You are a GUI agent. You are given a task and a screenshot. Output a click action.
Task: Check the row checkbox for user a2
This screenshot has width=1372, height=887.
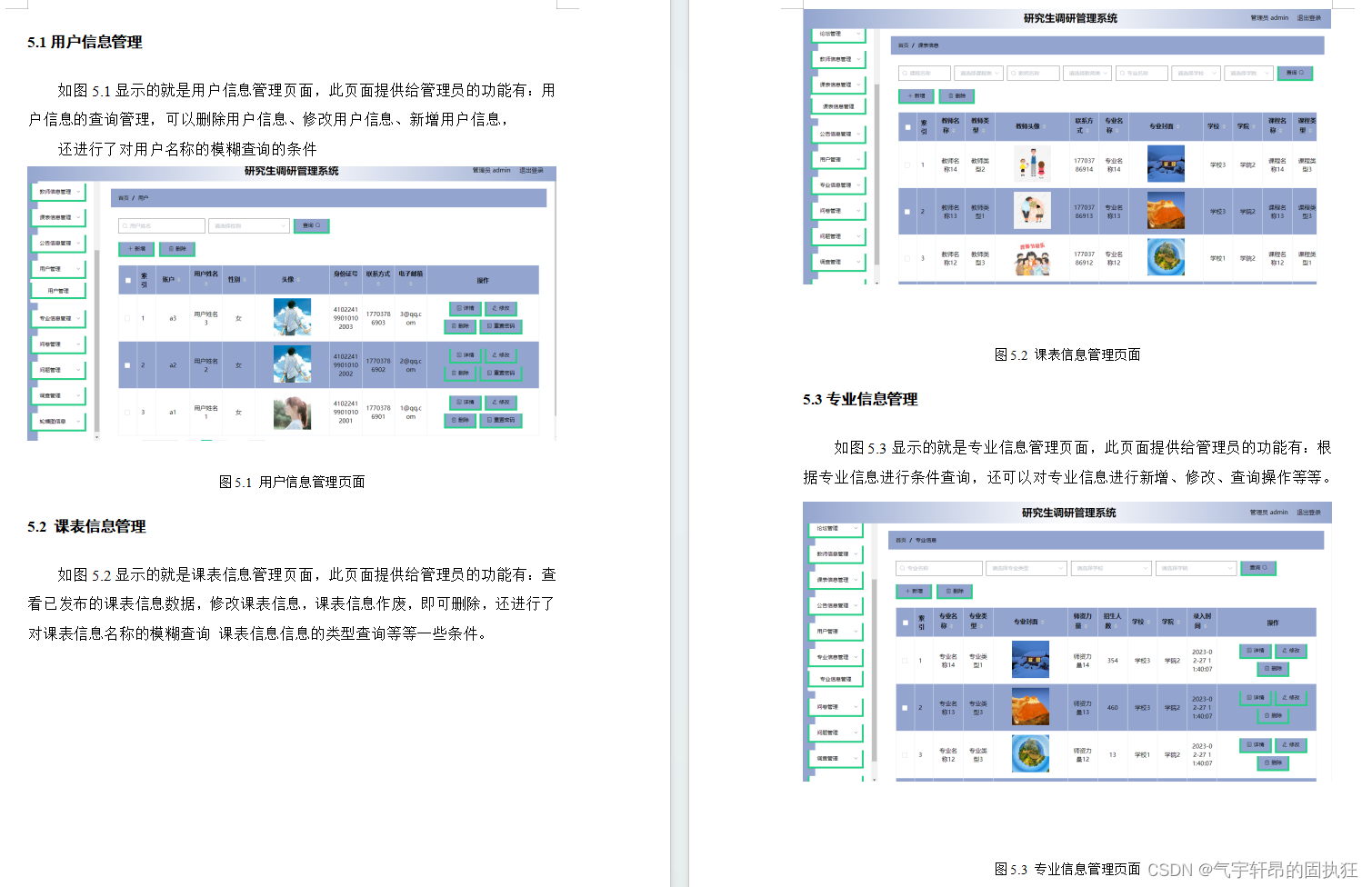coord(127,365)
